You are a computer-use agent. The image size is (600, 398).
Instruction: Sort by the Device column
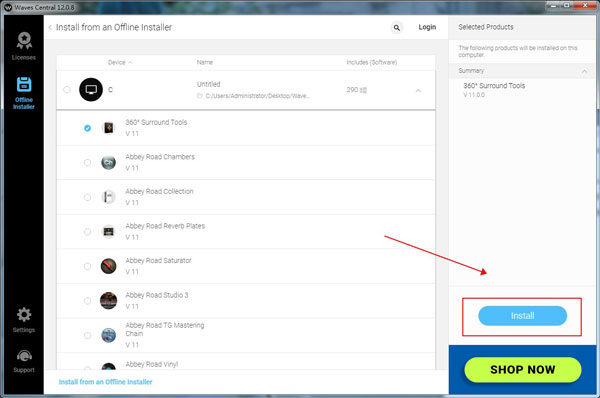(x=120, y=62)
